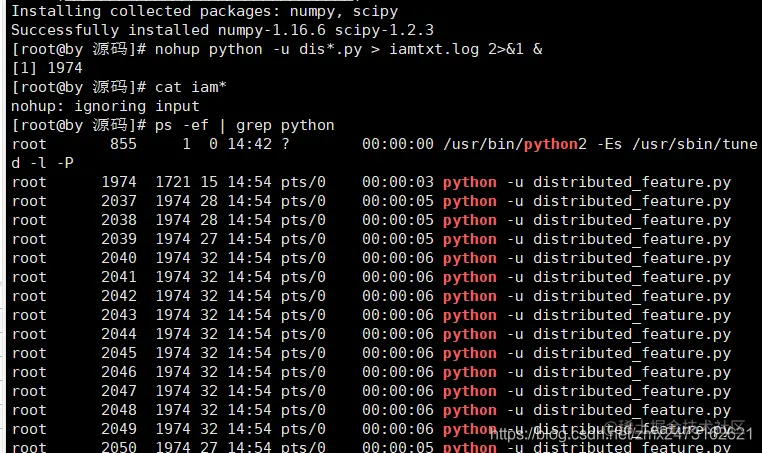Click the '/usr/bin/python2 -Es' command text

click(533, 144)
